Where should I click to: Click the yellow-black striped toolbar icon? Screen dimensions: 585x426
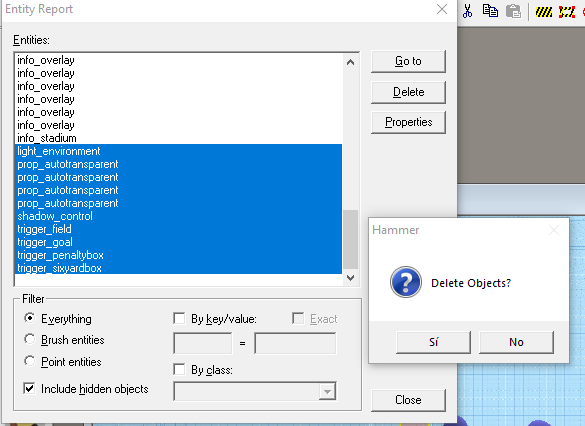coord(544,12)
